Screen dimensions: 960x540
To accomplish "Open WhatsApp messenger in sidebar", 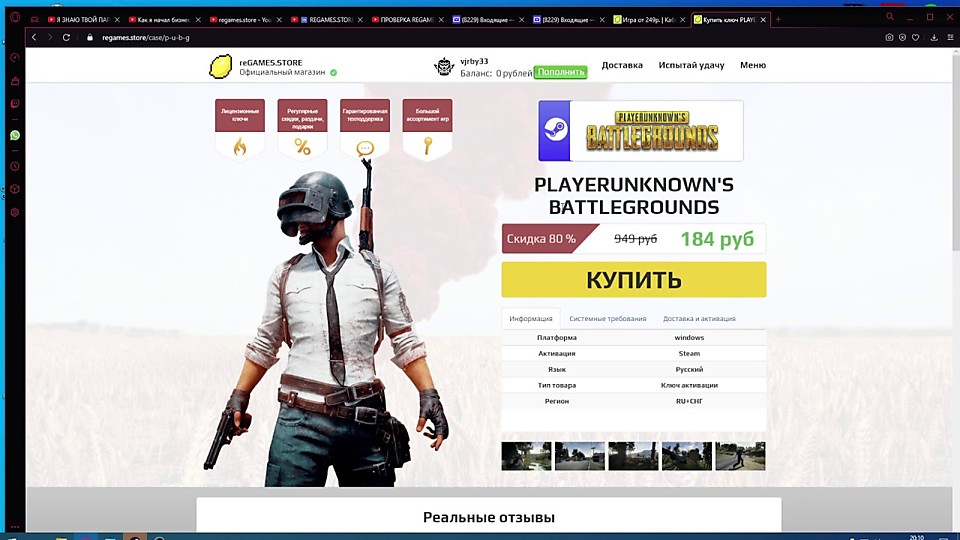I will tap(15, 135).
